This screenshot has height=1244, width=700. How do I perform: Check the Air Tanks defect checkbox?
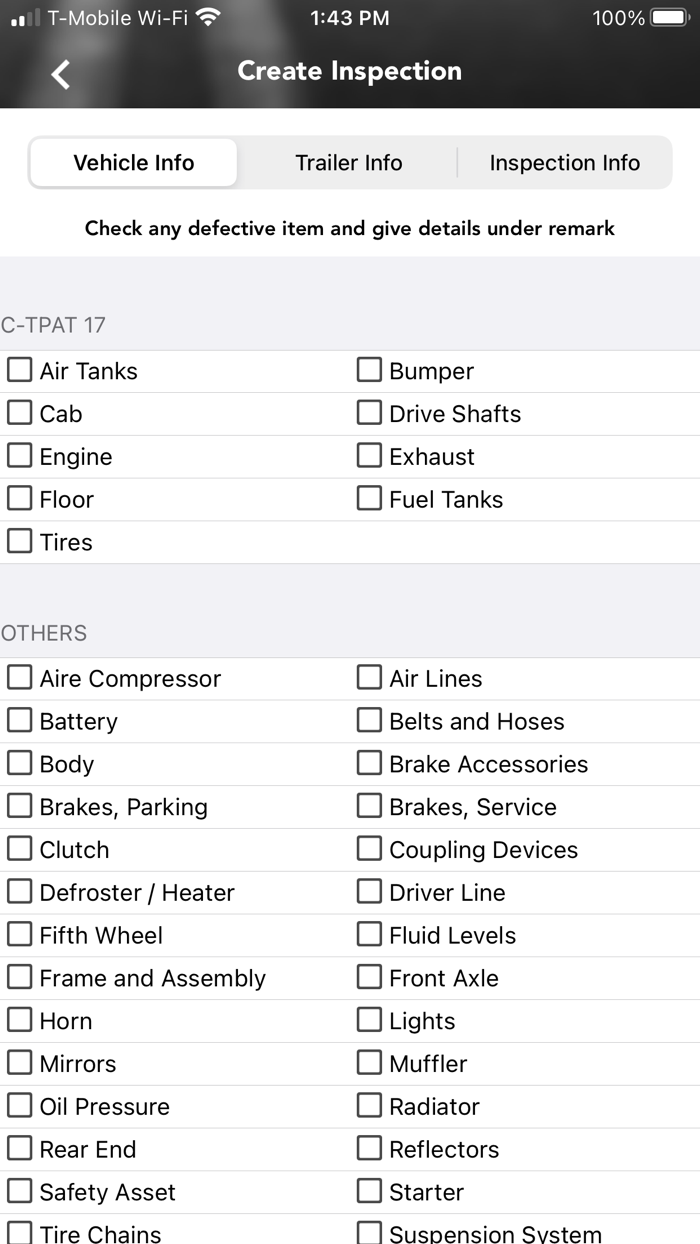coord(19,370)
